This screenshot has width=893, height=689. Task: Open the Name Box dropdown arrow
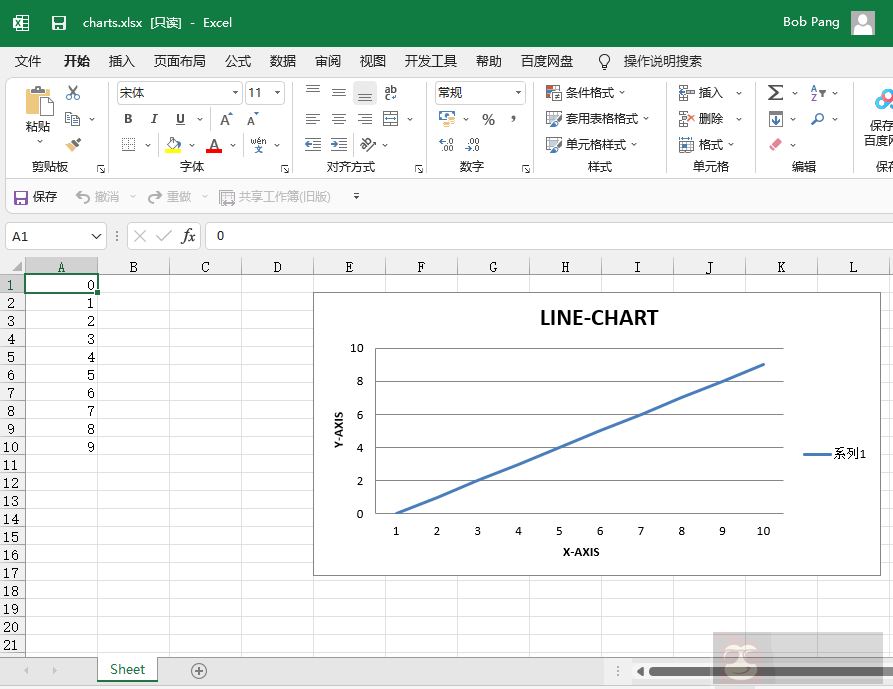(x=96, y=236)
